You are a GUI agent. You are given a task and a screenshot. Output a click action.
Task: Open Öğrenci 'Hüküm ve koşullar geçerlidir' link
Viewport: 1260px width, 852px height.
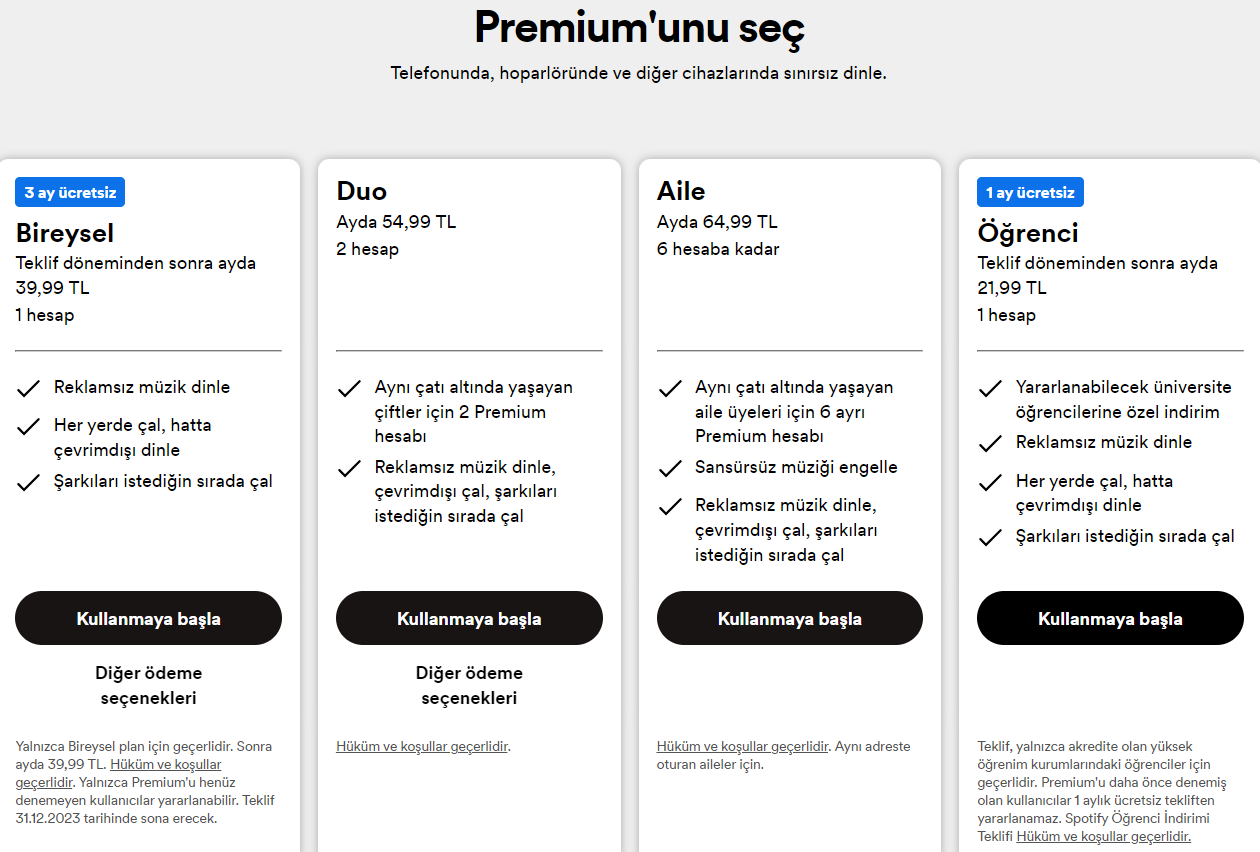click(x=1103, y=836)
